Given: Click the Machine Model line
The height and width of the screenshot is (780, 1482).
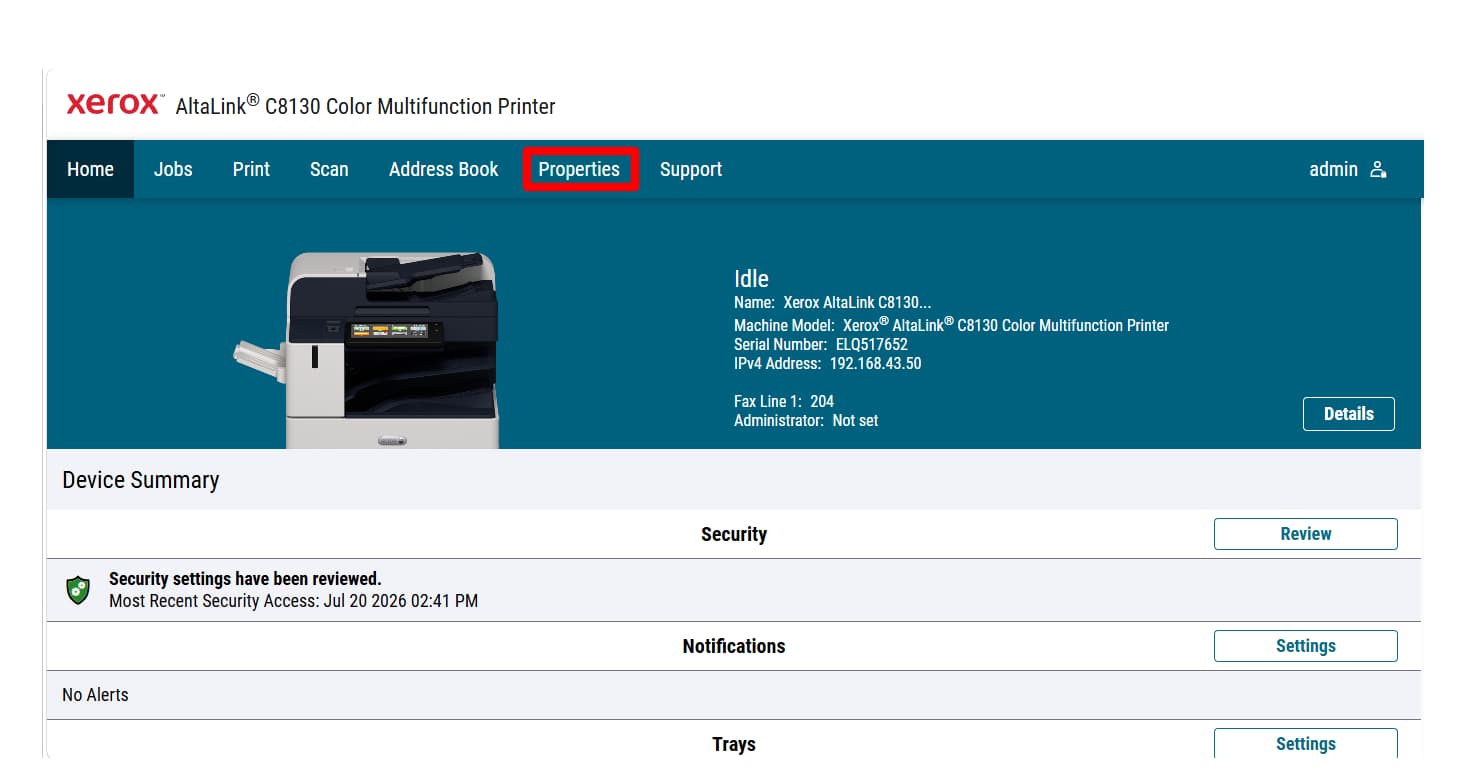Looking at the screenshot, I should tap(951, 325).
